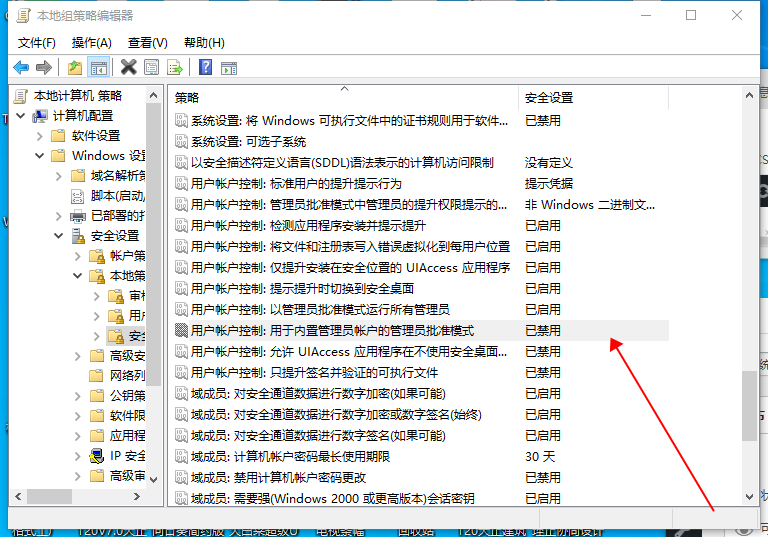Select 以管理员批准模式运行所有管理员 policy
The width and height of the screenshot is (768, 537).
click(x=320, y=309)
